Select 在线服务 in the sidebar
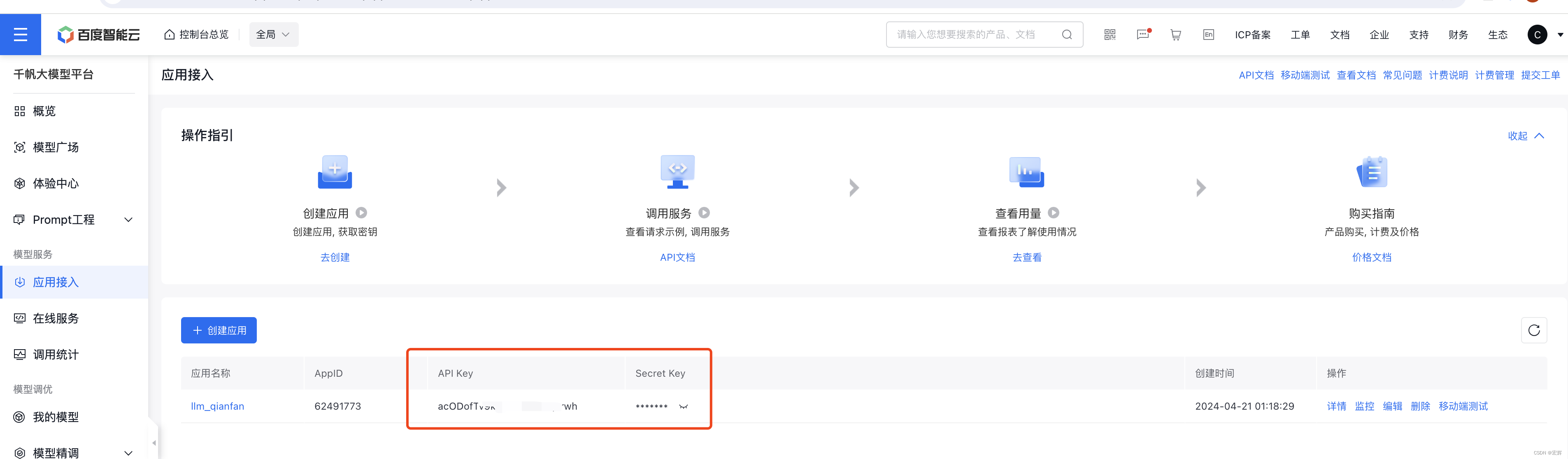 click(x=56, y=318)
